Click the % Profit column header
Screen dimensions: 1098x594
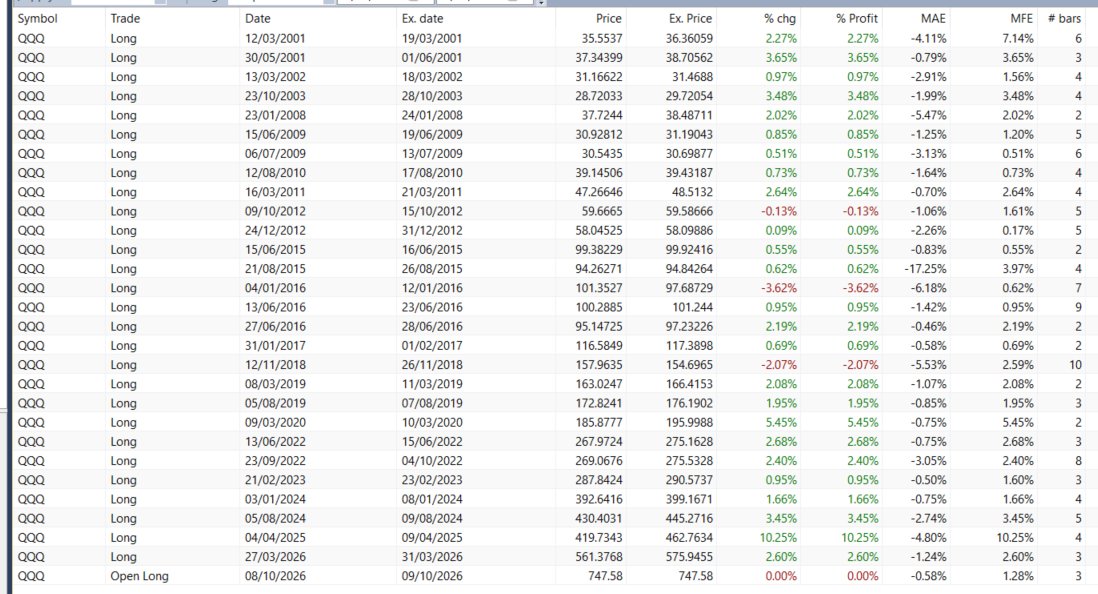[x=857, y=19]
